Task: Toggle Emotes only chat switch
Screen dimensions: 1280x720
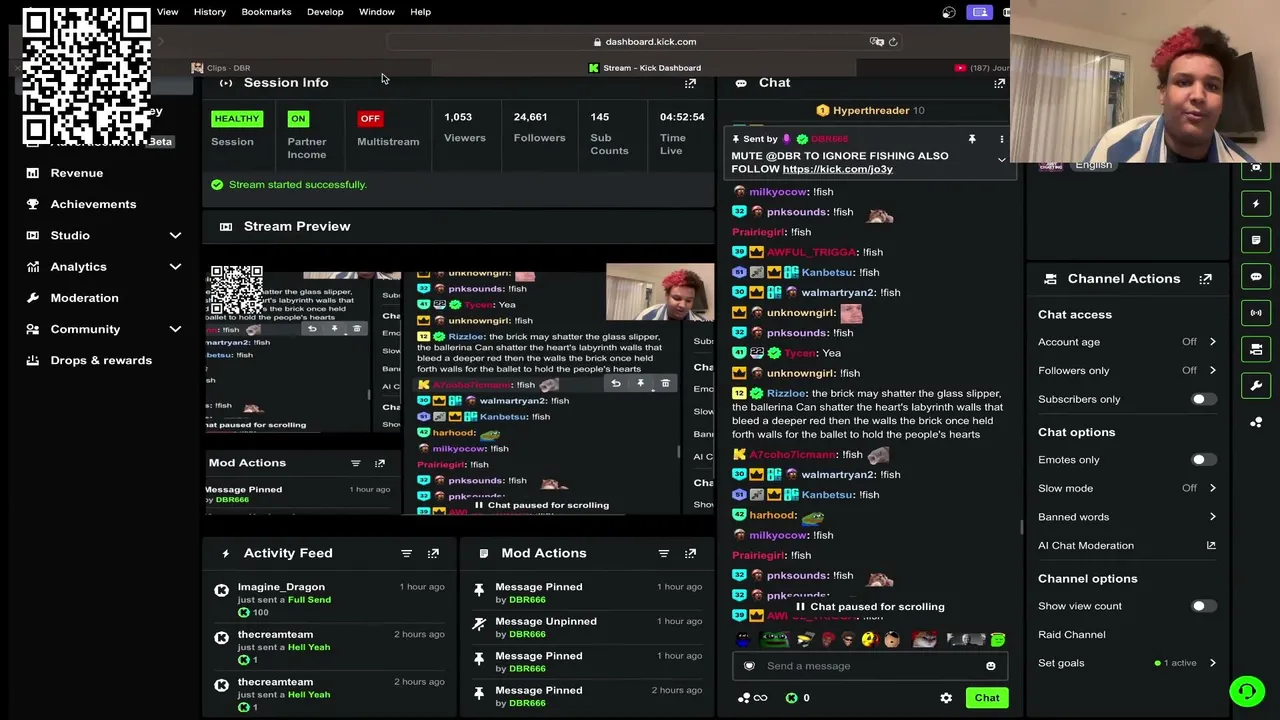Action: (1203, 460)
